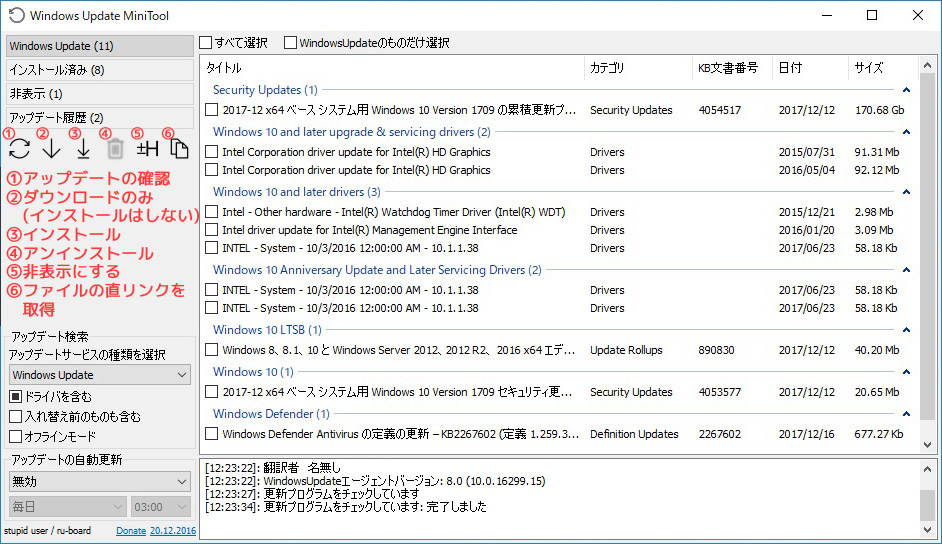Switch to the 非表示 (1) tab
The height and width of the screenshot is (544, 942).
[x=100, y=94]
